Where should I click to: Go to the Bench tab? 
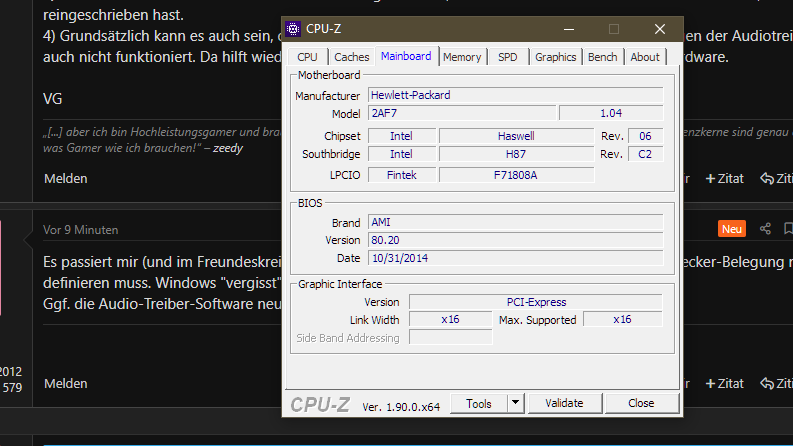click(x=602, y=57)
